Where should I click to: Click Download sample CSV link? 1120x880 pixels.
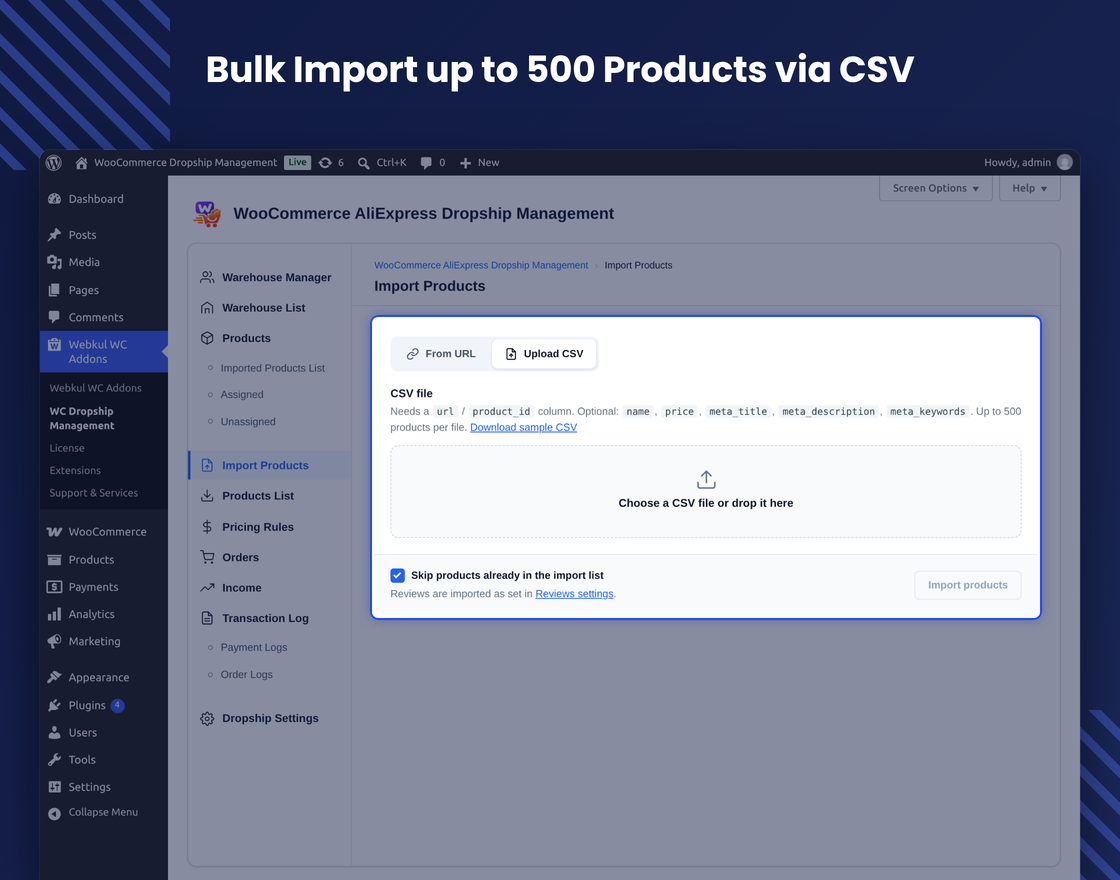pos(523,427)
